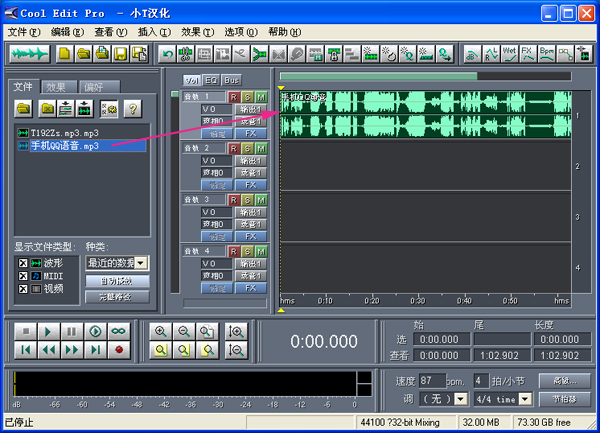Click the Fast forward button
Viewport: 600px width, 433px height.
(72, 350)
